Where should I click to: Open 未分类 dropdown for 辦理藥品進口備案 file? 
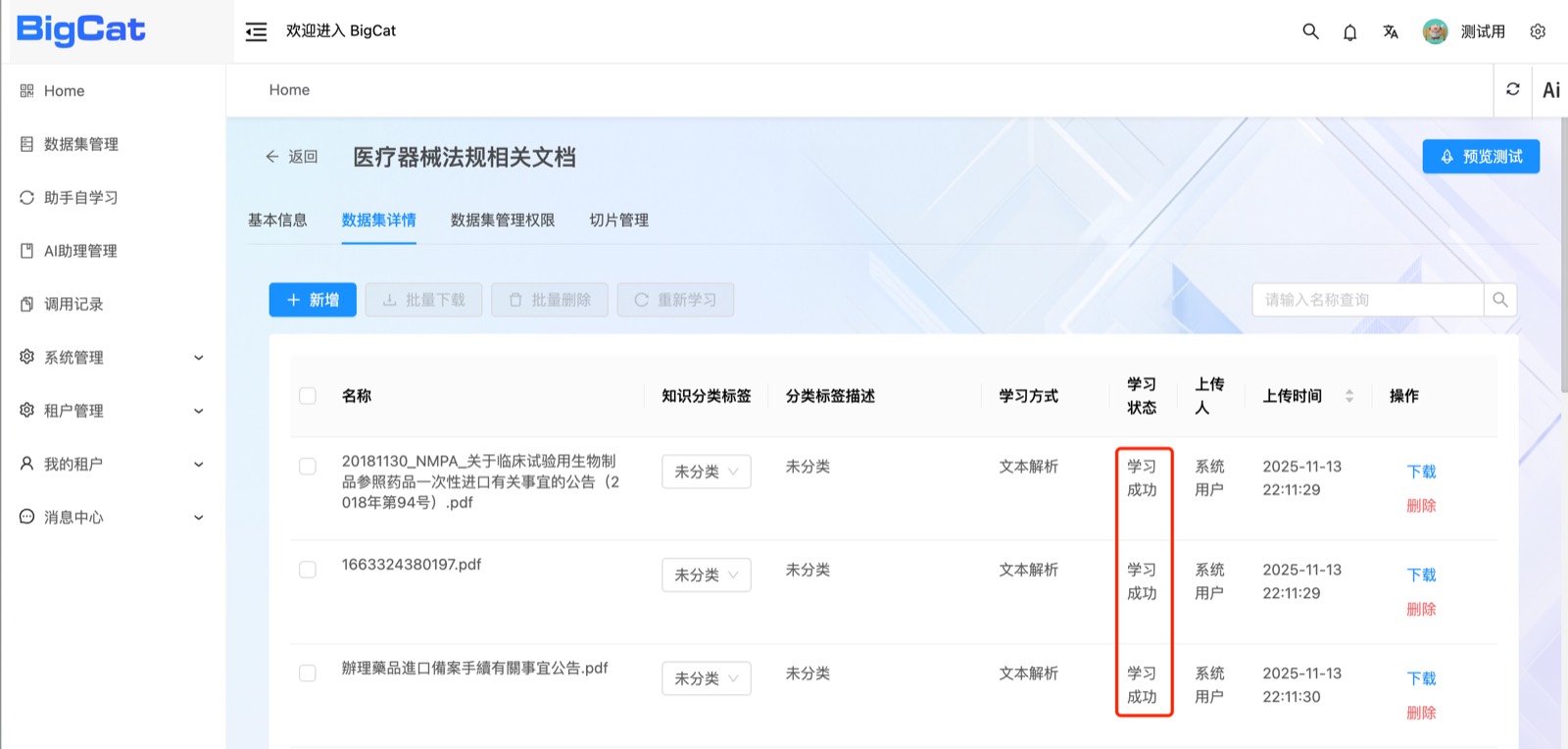click(x=707, y=678)
